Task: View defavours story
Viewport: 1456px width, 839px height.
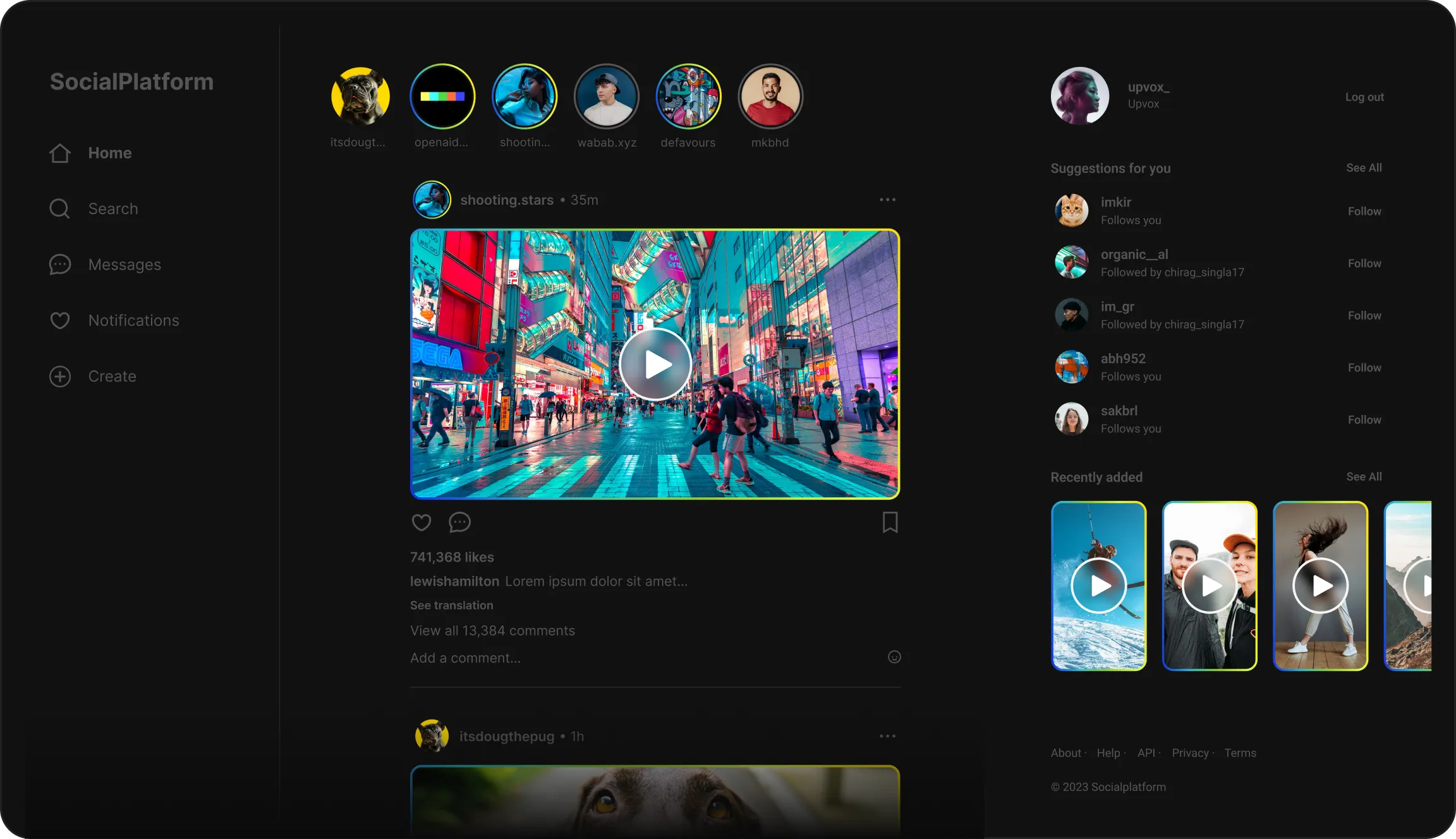Action: tap(689, 96)
